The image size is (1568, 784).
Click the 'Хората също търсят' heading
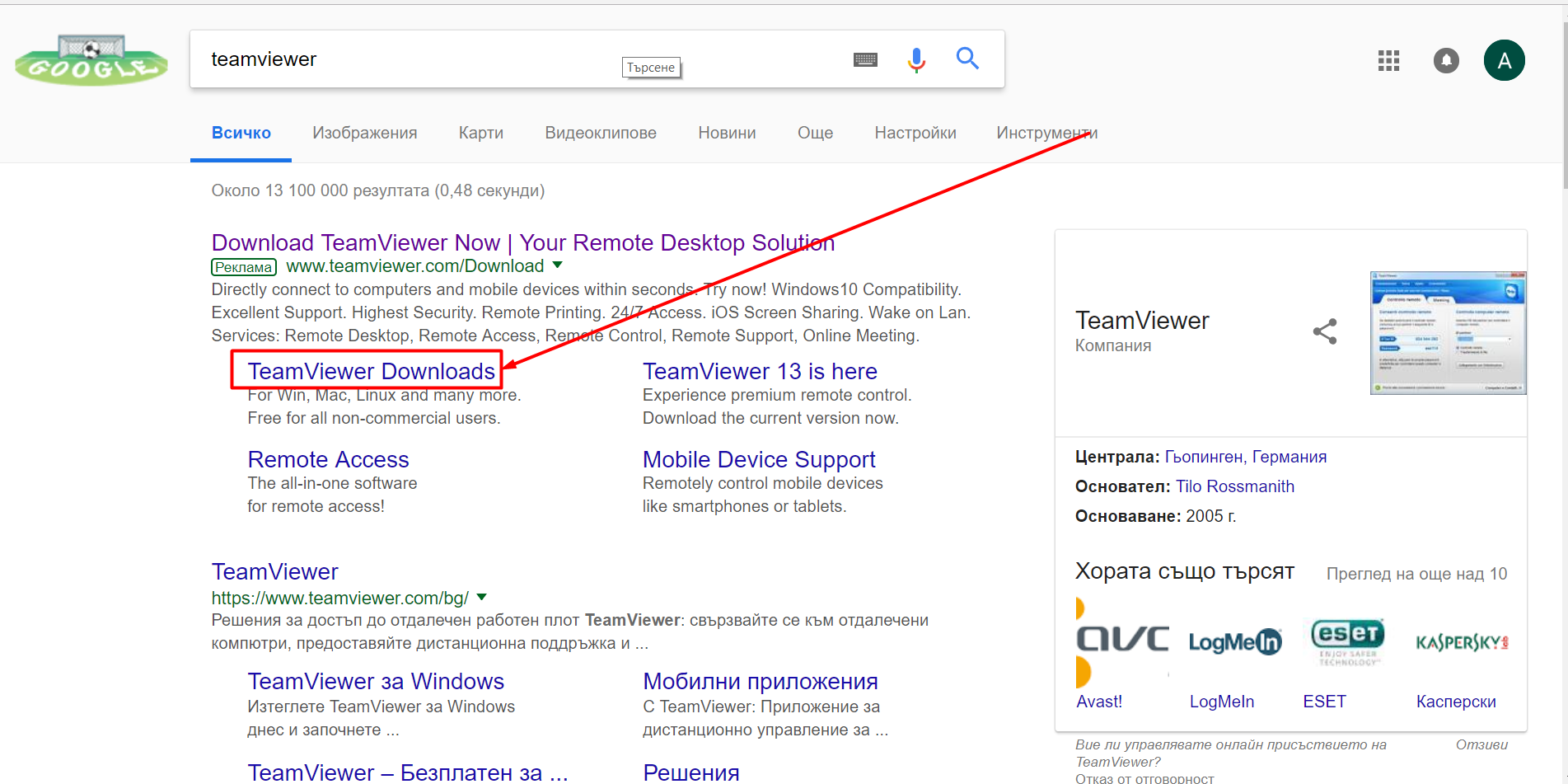1185,570
